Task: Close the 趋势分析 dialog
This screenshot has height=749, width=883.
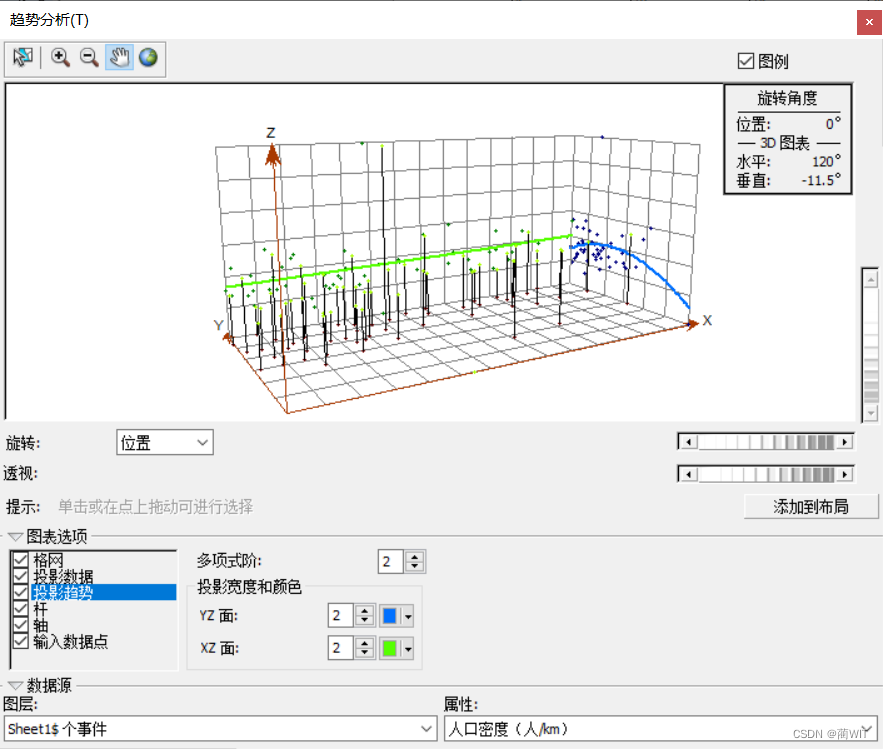Action: [x=869, y=23]
